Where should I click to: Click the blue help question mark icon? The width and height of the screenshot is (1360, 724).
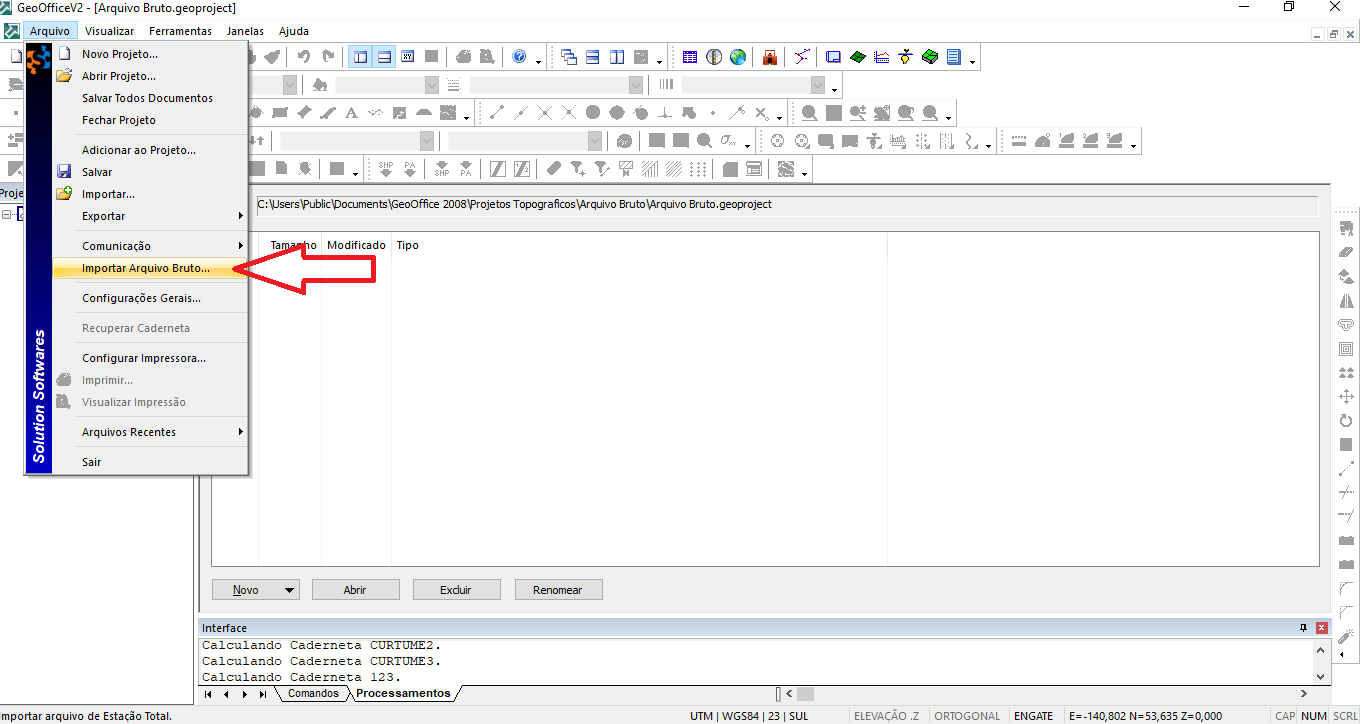click(x=519, y=57)
